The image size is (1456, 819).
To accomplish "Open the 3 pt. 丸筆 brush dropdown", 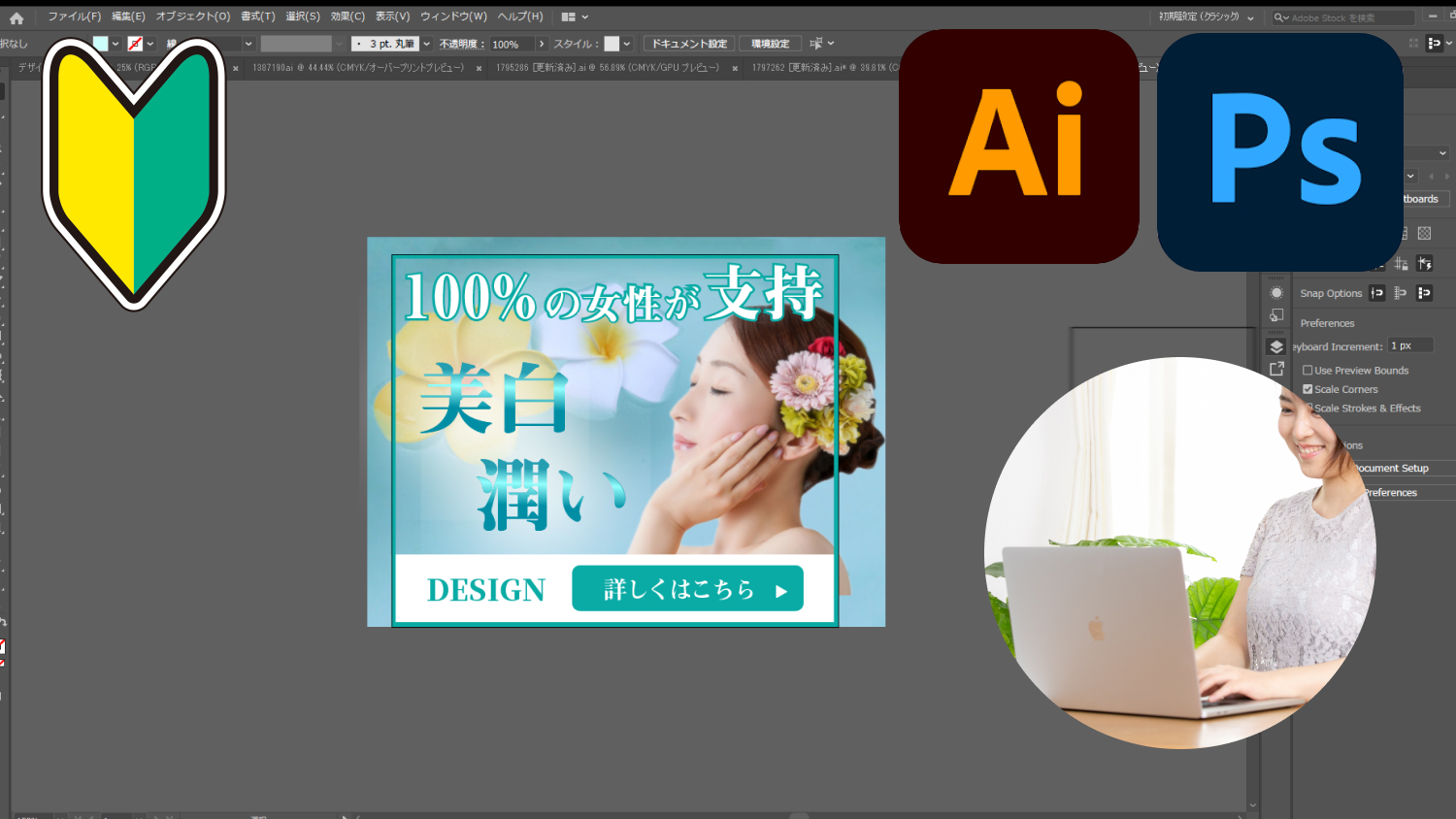I will tap(426, 44).
